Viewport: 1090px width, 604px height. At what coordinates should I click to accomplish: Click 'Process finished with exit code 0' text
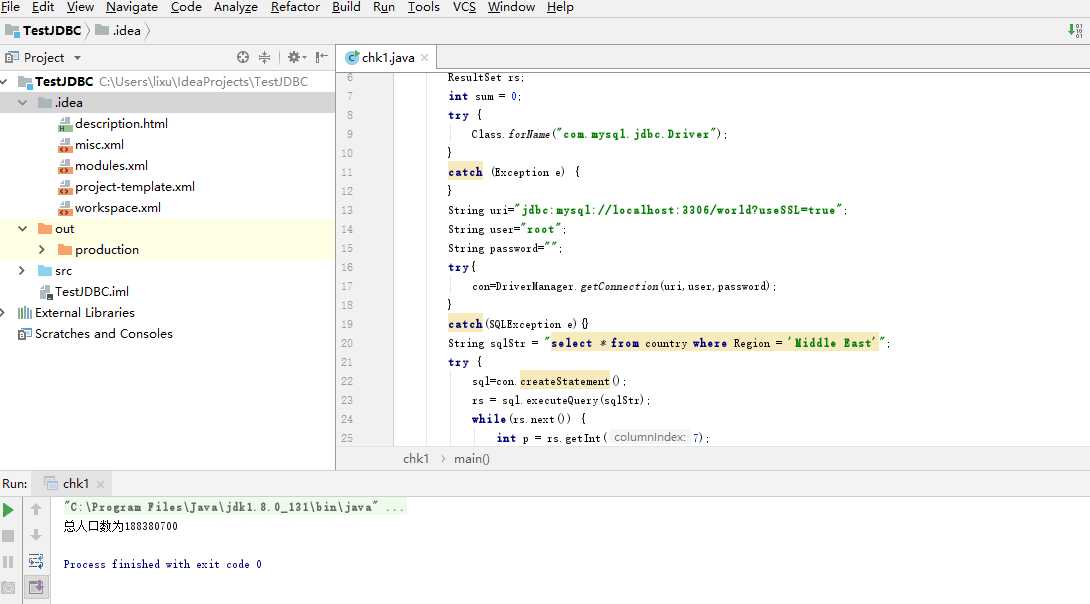click(x=163, y=564)
